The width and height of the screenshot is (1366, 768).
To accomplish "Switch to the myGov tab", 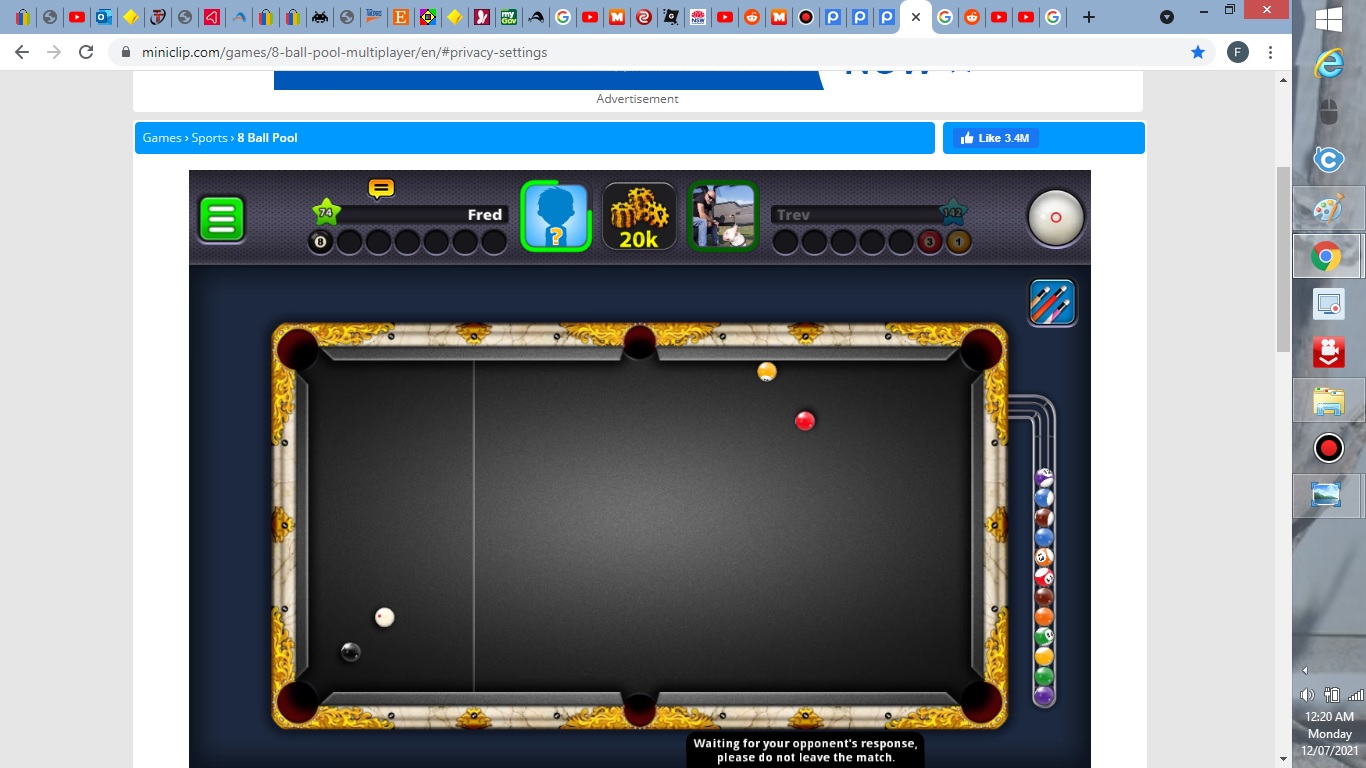I will (x=508, y=17).
